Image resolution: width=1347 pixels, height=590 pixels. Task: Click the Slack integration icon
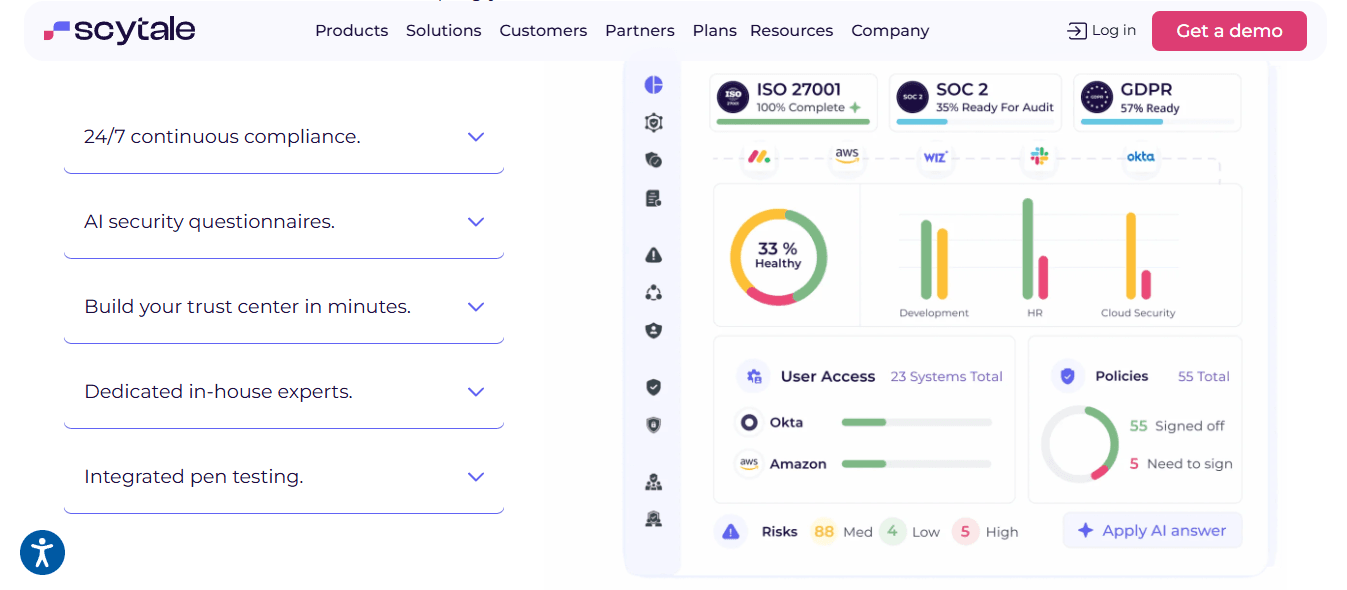[x=1040, y=157]
